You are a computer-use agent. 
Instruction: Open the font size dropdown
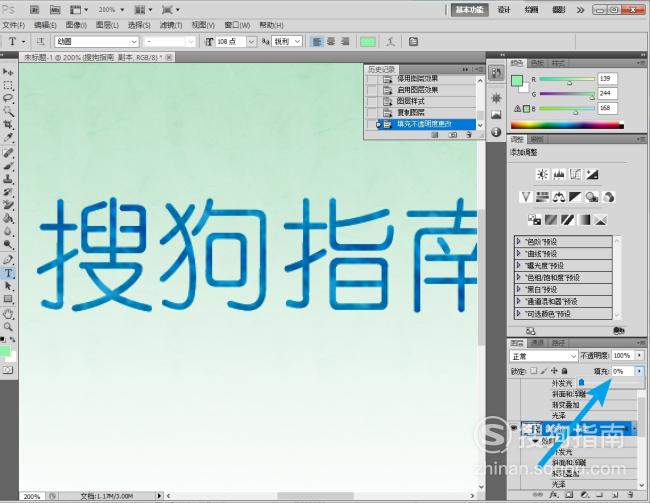pos(252,41)
